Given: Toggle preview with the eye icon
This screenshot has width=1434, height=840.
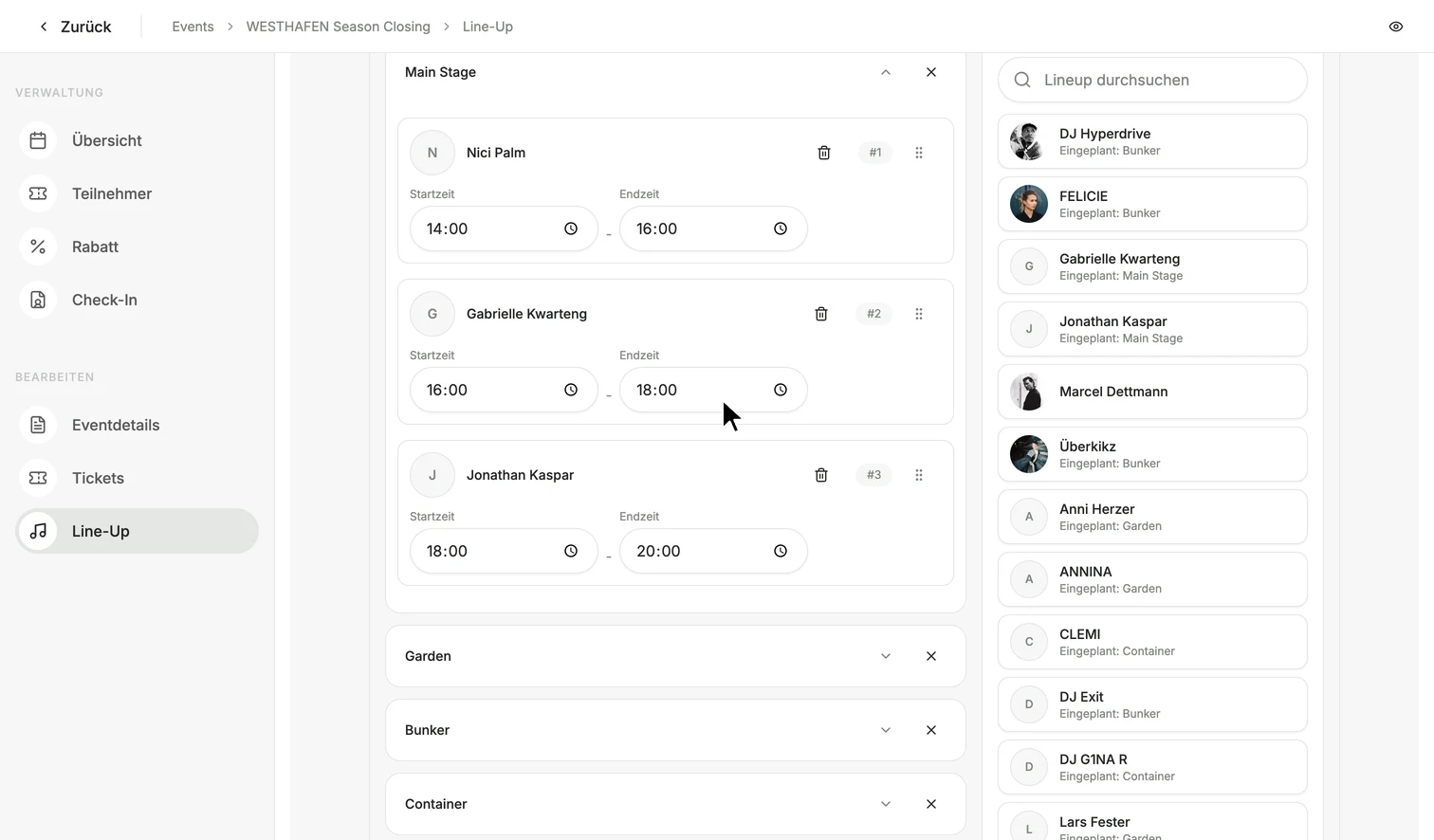Looking at the screenshot, I should (1396, 27).
